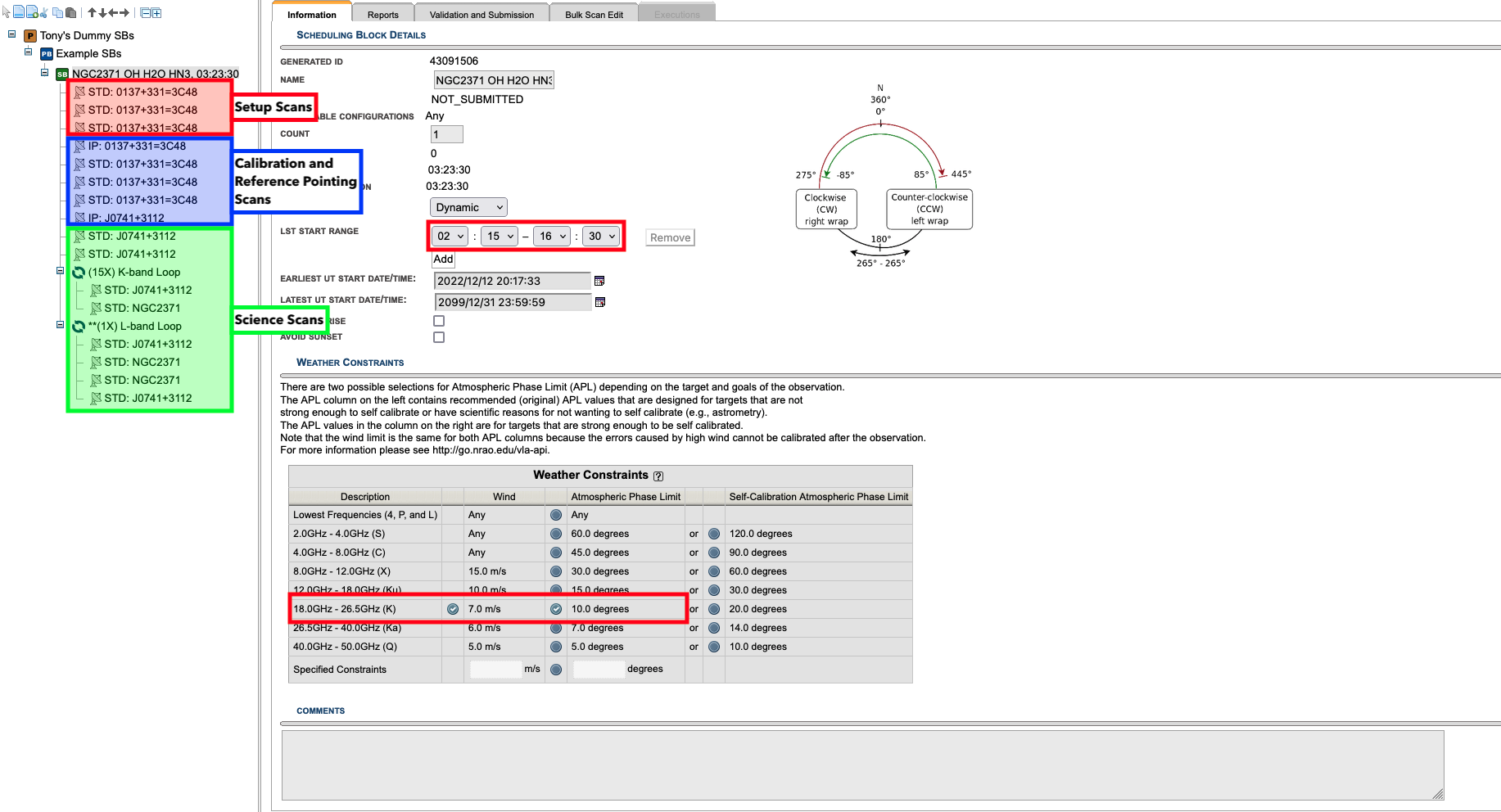This screenshot has height=812, width=1501.
Task: Switch to the Reports tab
Action: click(382, 15)
